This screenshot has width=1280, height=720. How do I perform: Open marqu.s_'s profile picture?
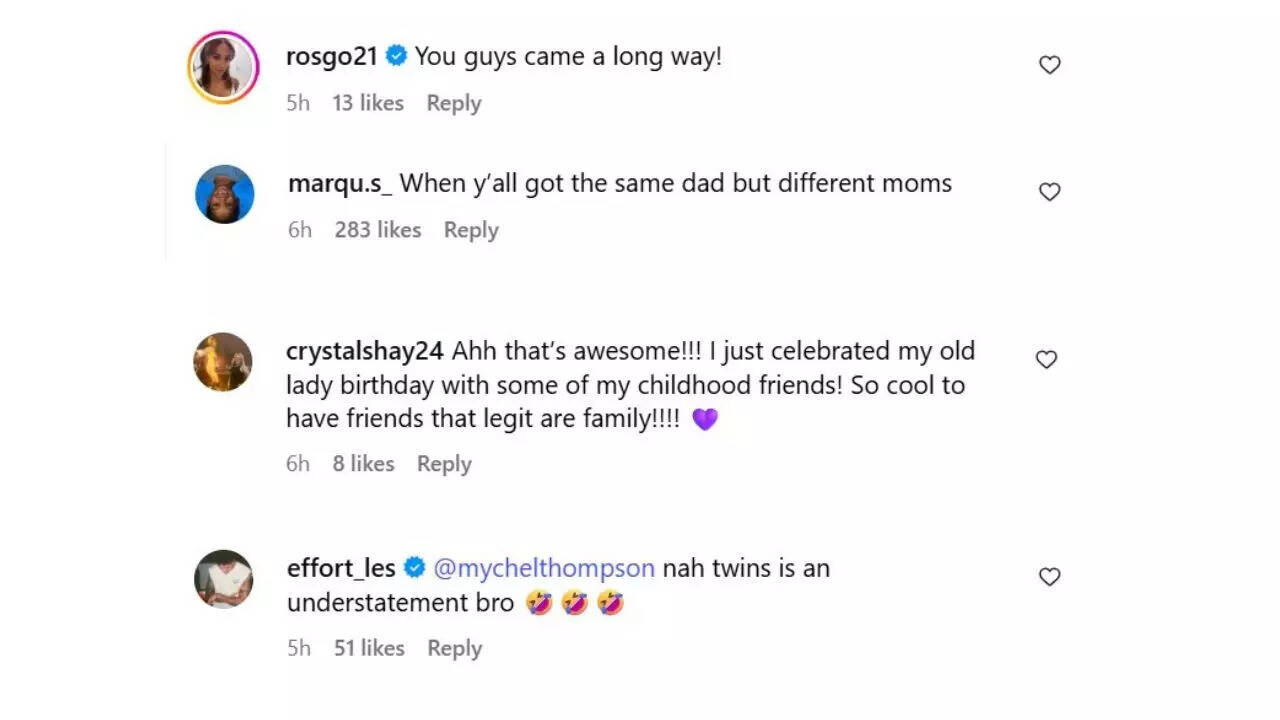[x=224, y=194]
